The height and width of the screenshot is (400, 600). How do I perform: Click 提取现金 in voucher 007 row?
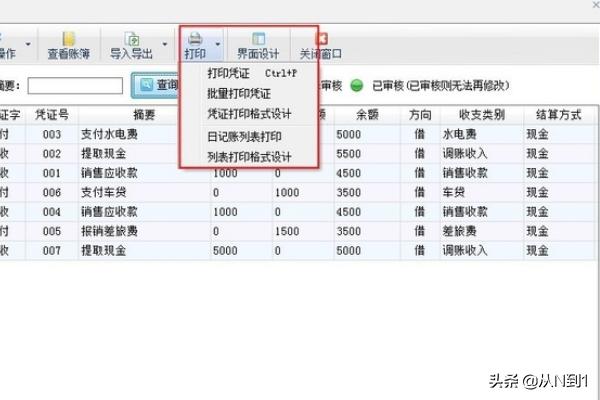tap(103, 251)
